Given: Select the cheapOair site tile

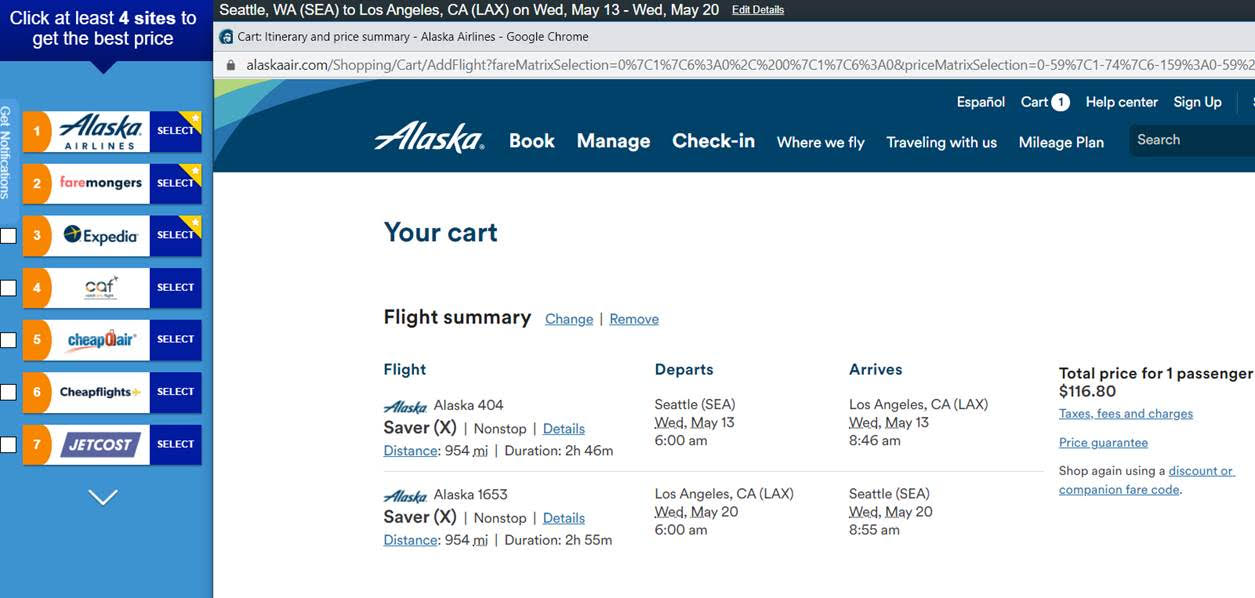Looking at the screenshot, I should click(x=112, y=339).
